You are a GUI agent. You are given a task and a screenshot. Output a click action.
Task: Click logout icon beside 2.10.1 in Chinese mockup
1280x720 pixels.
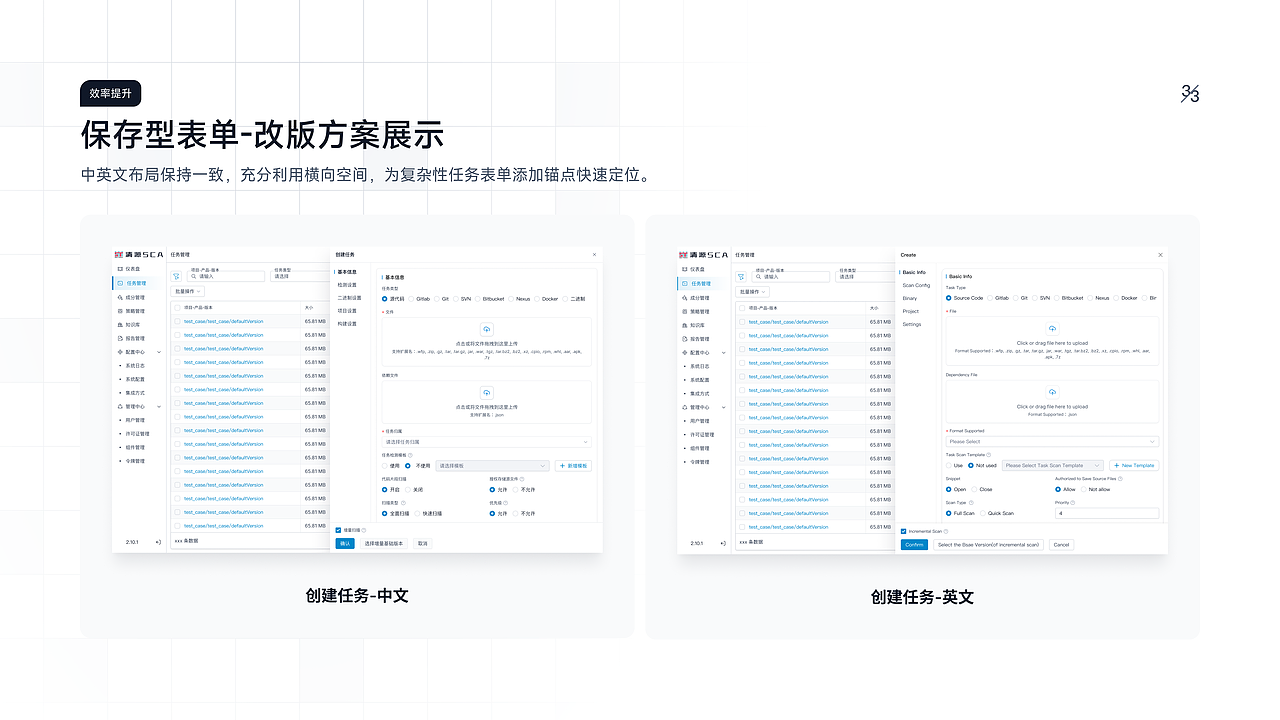158,542
